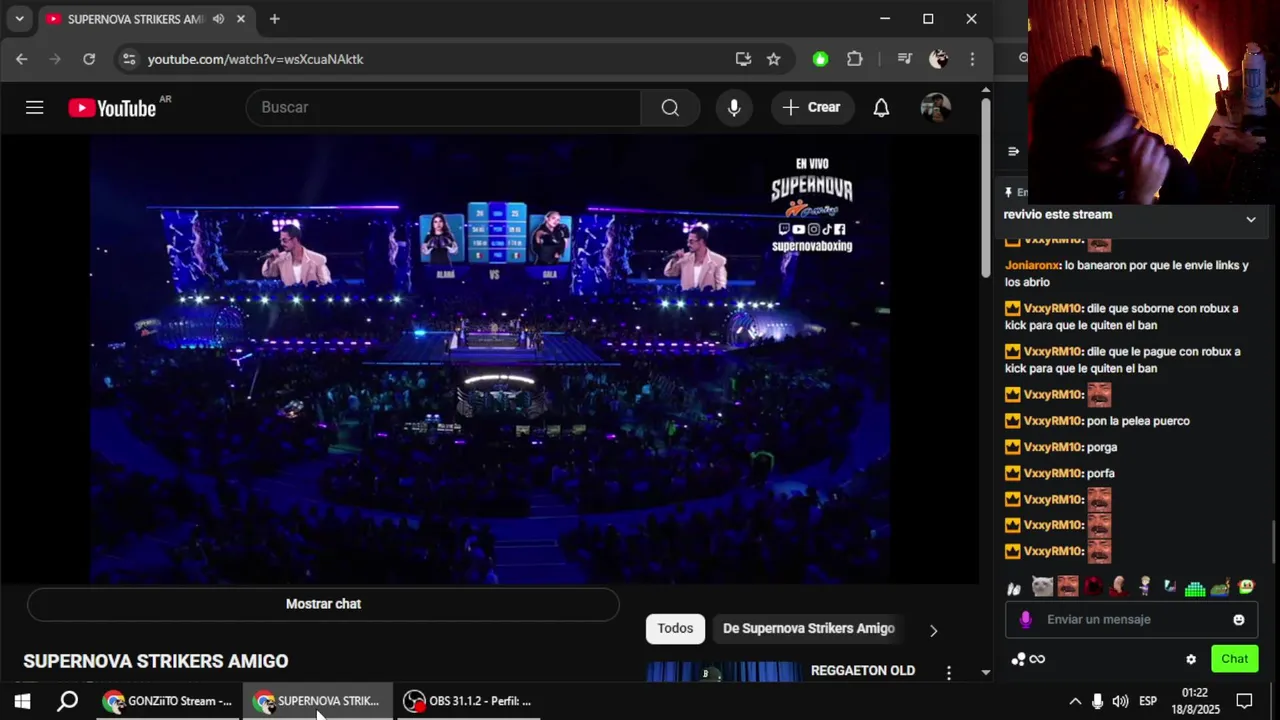The height and width of the screenshot is (720, 1280).
Task: Click message 'pon la pelea puerco'
Action: point(1138,421)
